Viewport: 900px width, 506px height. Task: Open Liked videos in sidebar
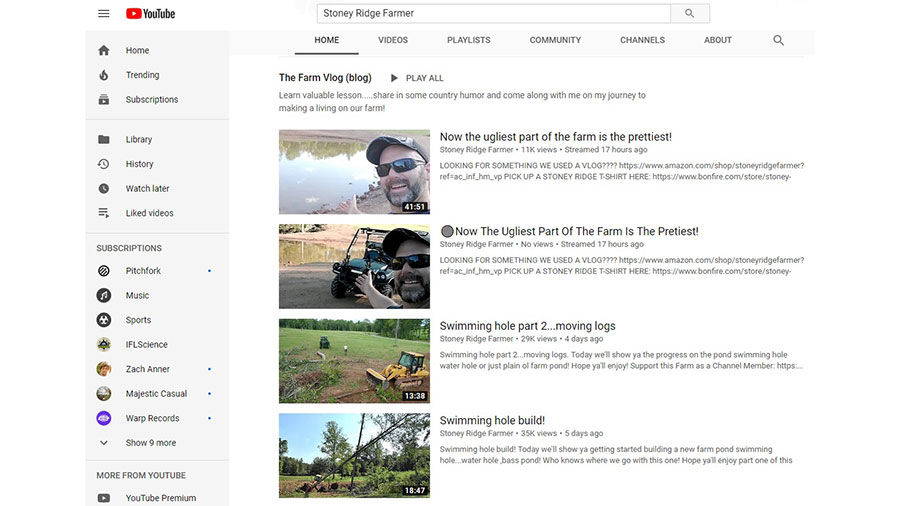click(x=149, y=213)
